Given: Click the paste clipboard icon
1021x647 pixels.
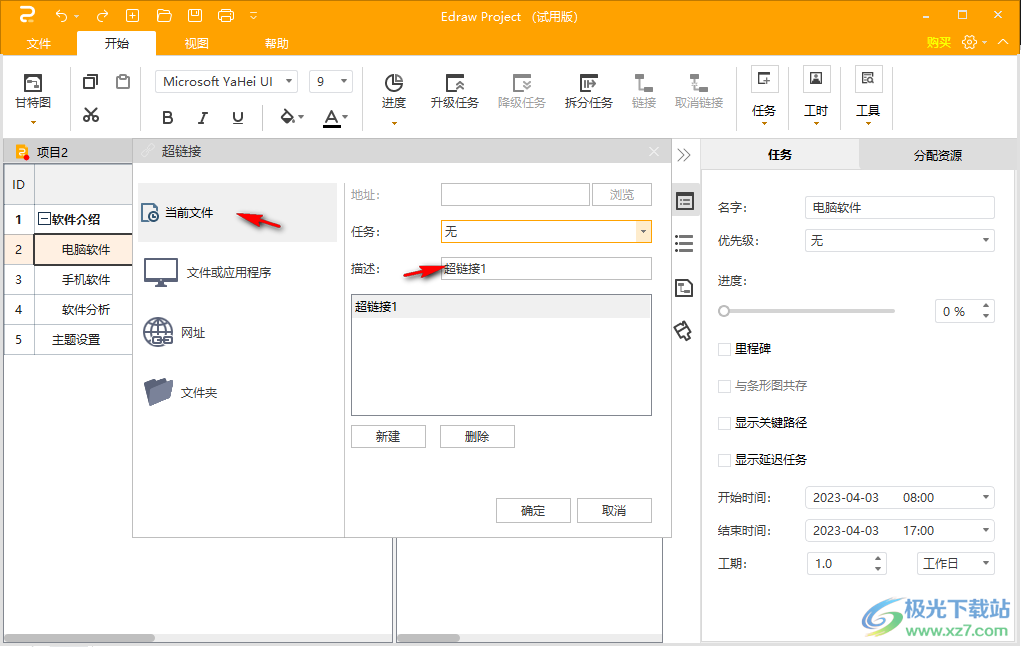Looking at the screenshot, I should pos(122,82).
